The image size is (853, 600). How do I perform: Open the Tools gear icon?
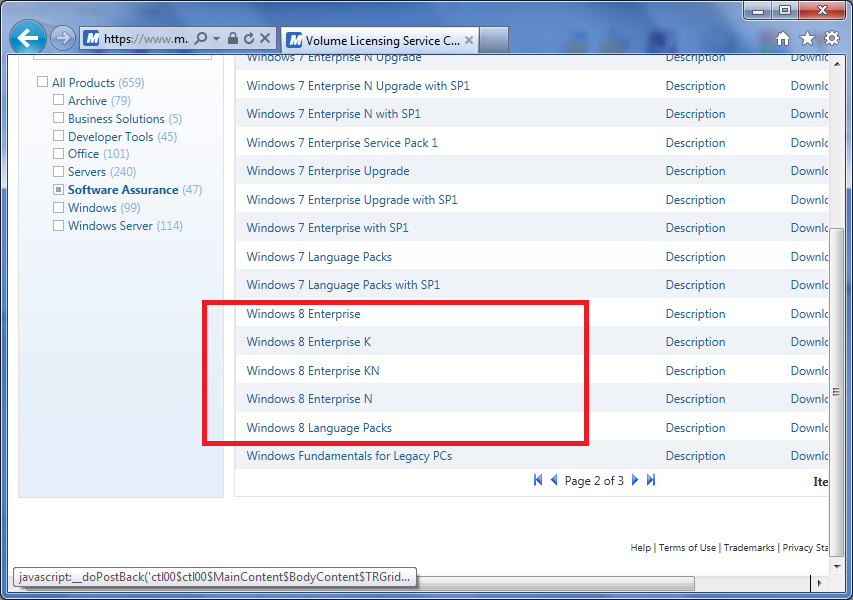(832, 39)
